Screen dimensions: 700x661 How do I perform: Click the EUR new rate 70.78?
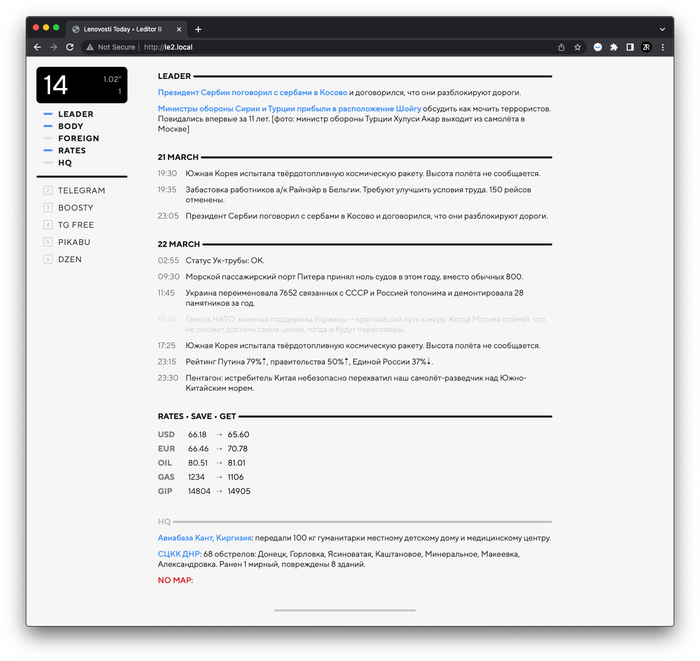point(238,449)
